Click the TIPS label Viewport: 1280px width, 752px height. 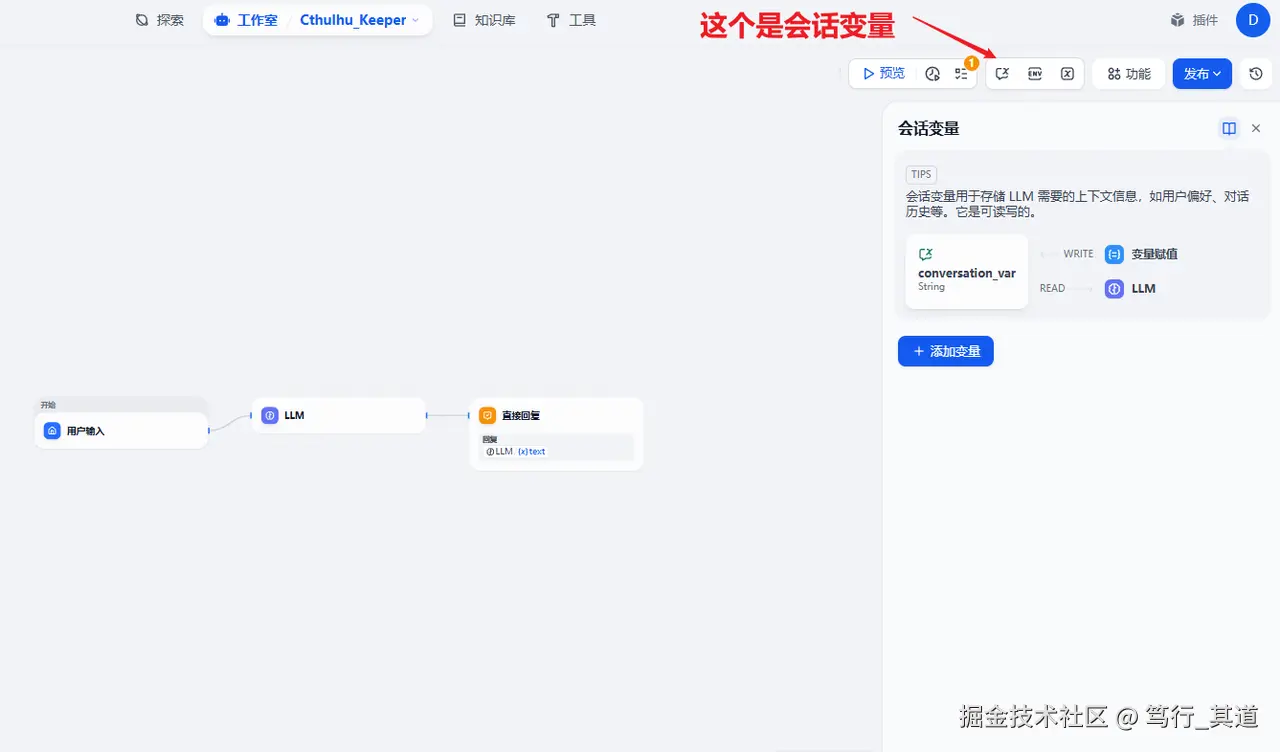tap(921, 174)
